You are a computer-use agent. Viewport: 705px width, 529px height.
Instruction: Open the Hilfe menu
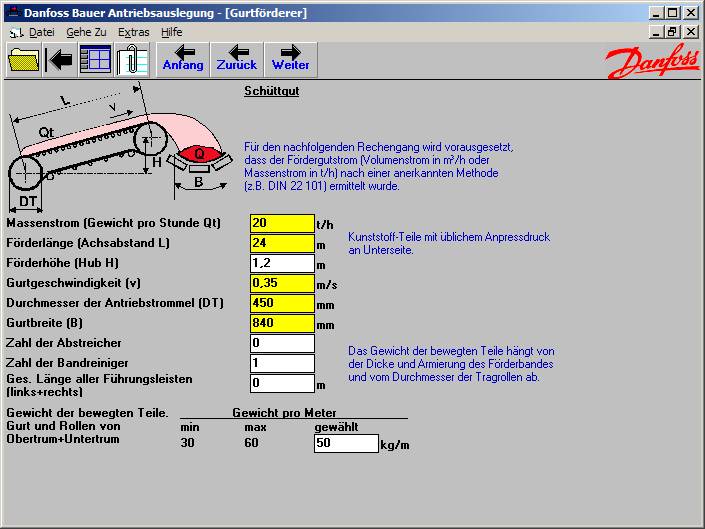coord(171,32)
